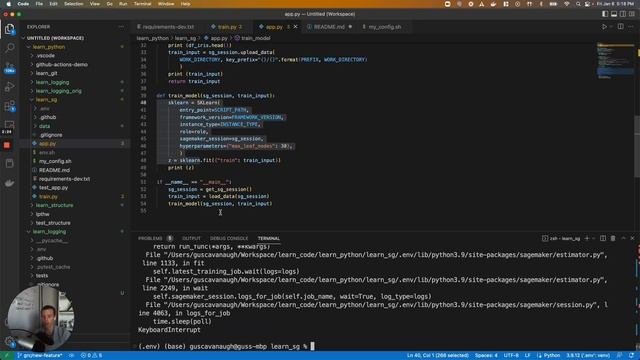The height and width of the screenshot is (360, 640).
Task: Switch to requirements-dev.txt tab
Action: click(166, 27)
